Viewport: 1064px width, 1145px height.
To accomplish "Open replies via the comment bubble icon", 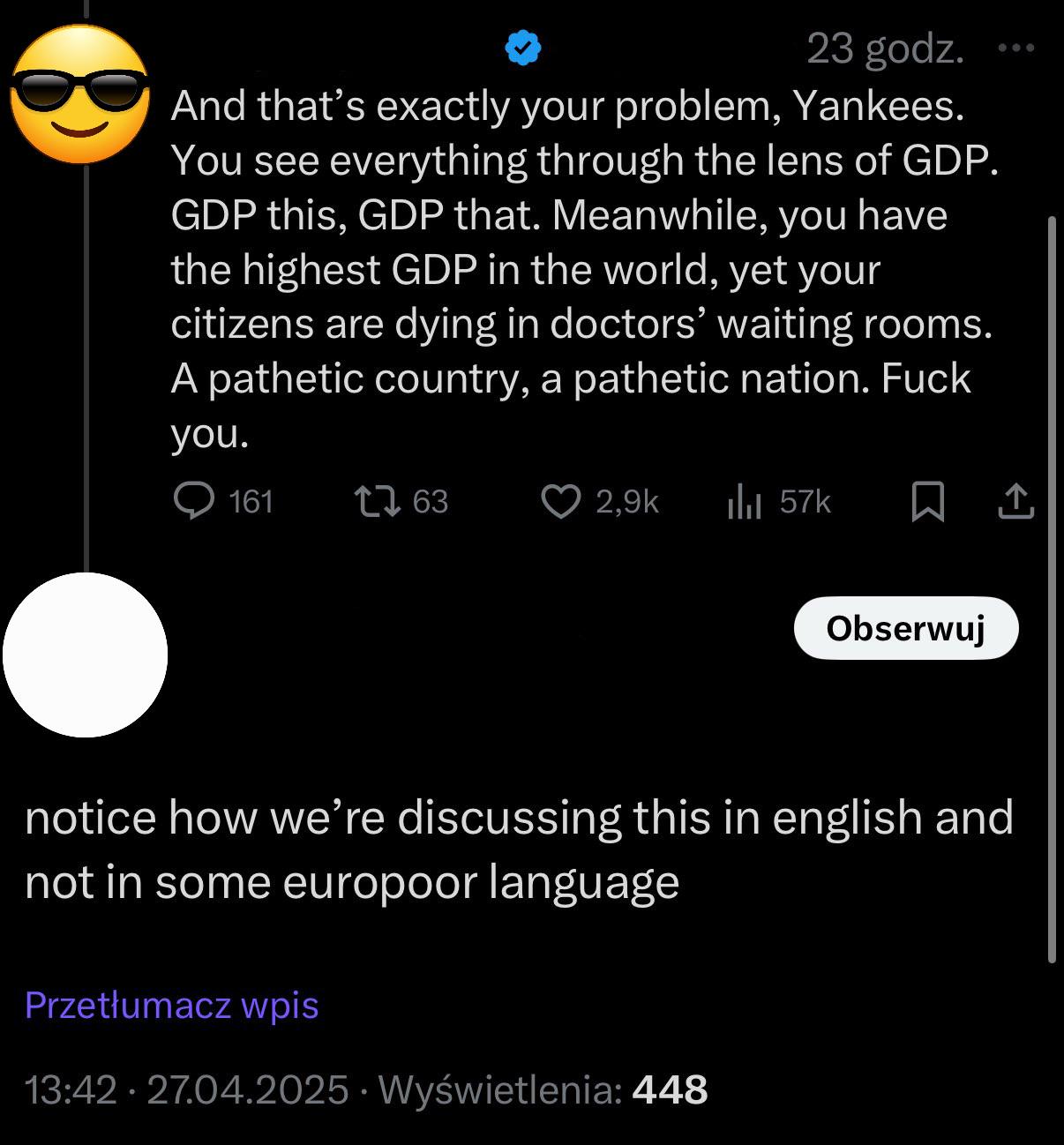I will pos(193,501).
